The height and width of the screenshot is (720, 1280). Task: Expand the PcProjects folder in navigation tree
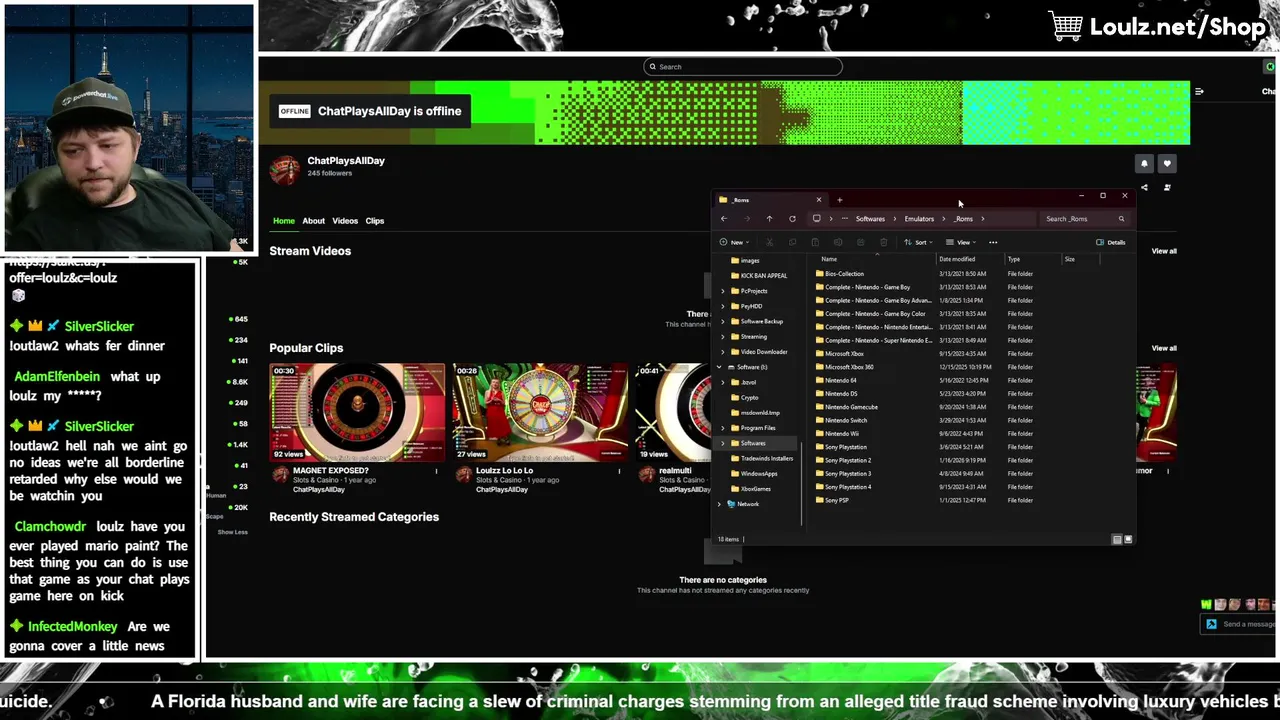point(723,291)
